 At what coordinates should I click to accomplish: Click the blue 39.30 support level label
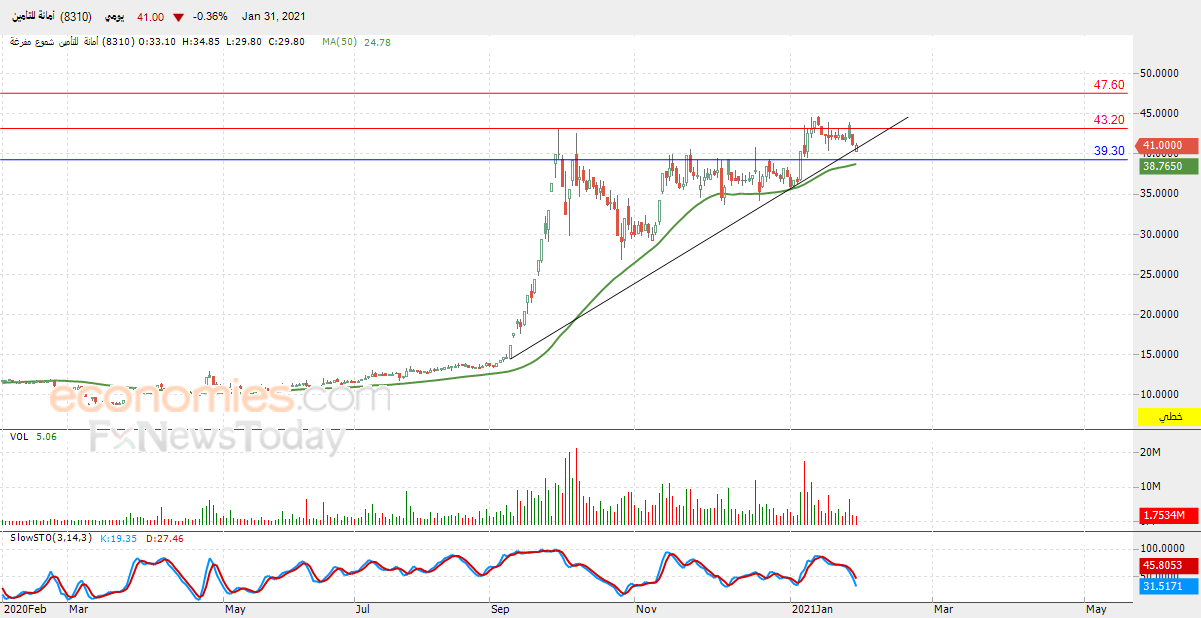(x=1109, y=151)
